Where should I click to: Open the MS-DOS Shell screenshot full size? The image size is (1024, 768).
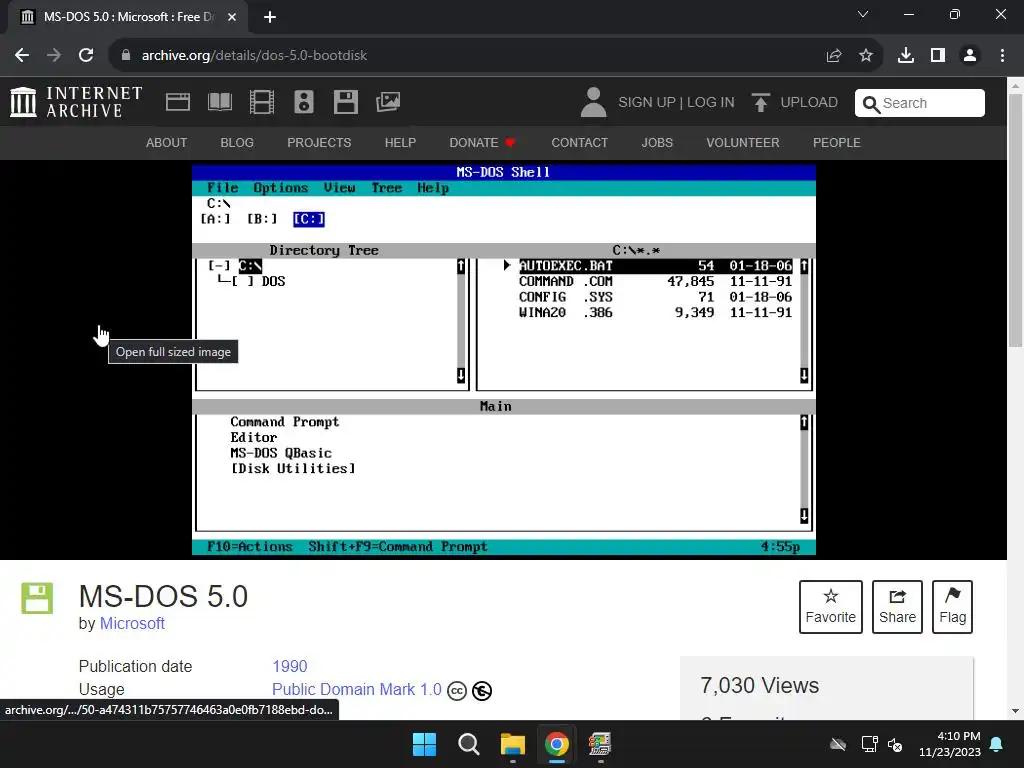pos(504,360)
